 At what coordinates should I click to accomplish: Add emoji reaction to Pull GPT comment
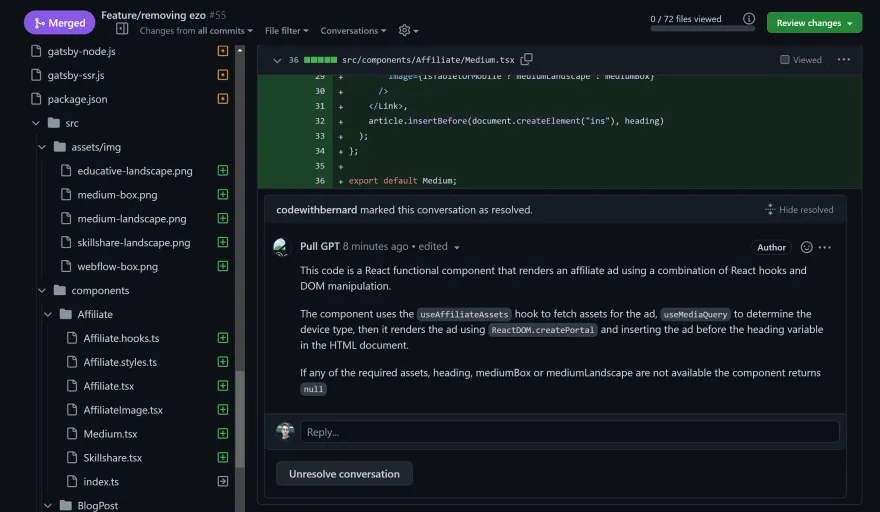pyautogui.click(x=806, y=247)
